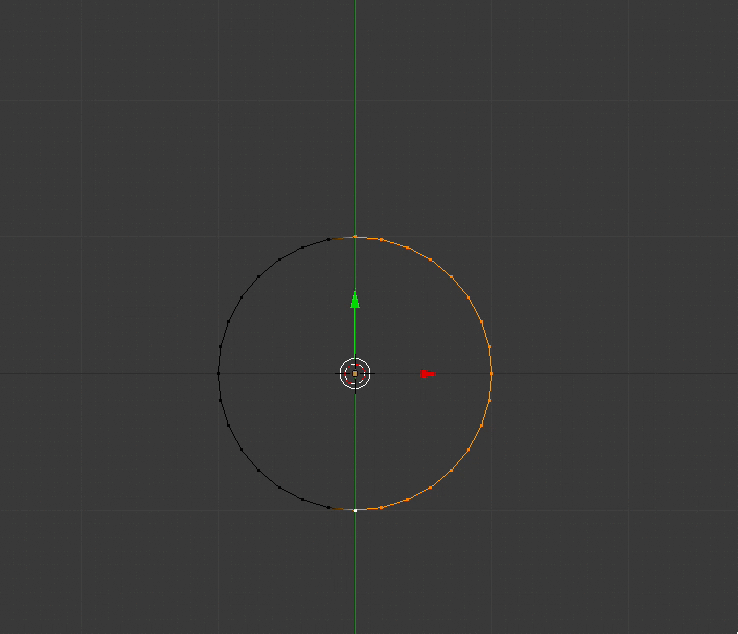
Task: Grab the red X-axis manipulator handle
Action: point(427,374)
